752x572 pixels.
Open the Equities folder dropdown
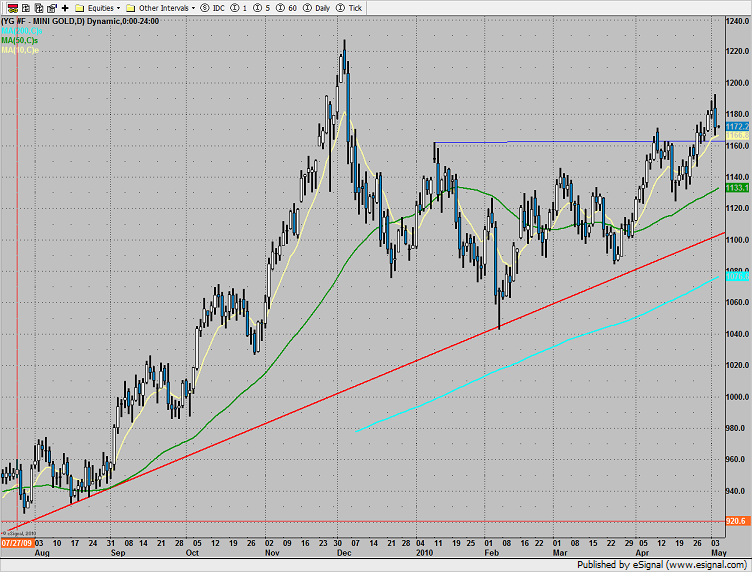click(97, 7)
